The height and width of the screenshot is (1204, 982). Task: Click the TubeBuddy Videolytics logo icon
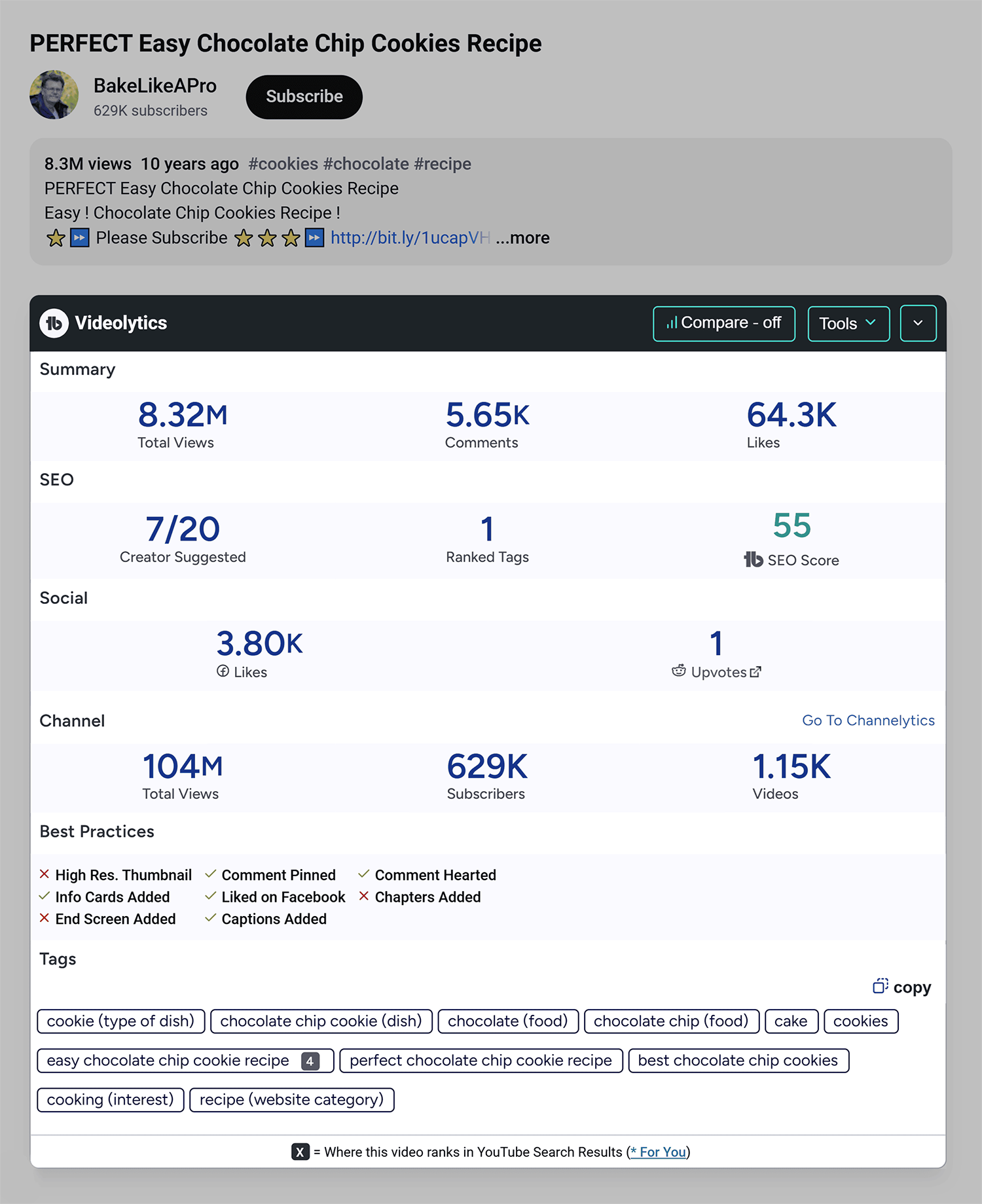click(x=54, y=323)
